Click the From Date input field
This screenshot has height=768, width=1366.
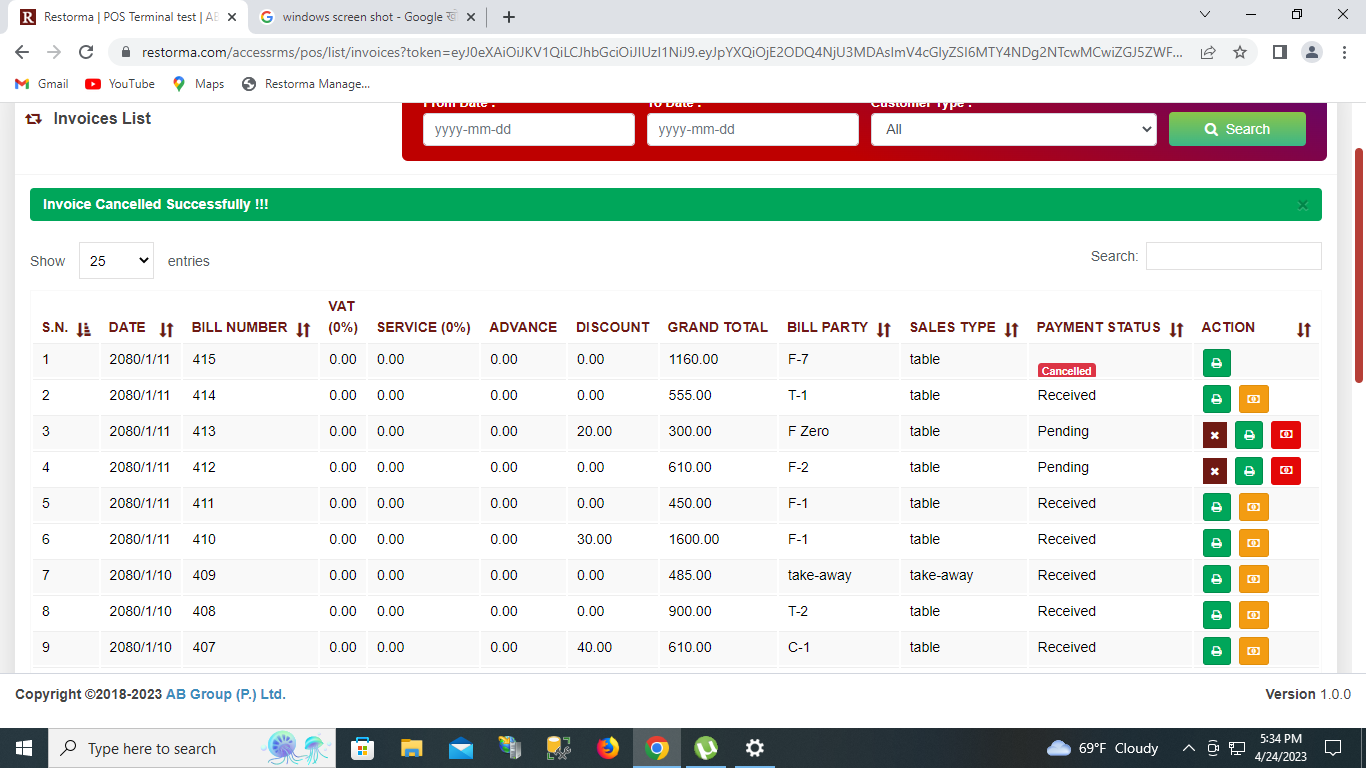(x=529, y=129)
